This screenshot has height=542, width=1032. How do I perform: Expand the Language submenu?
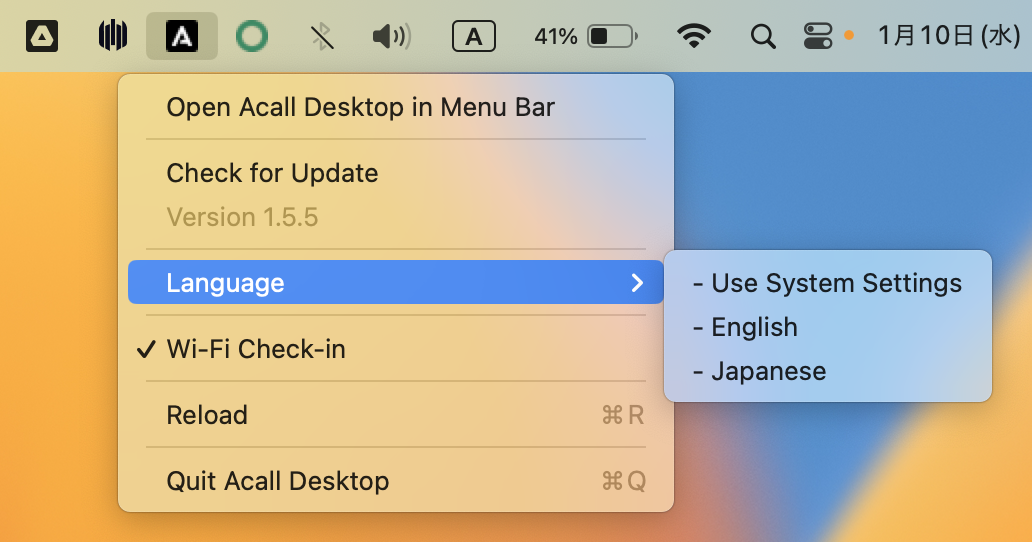[396, 282]
